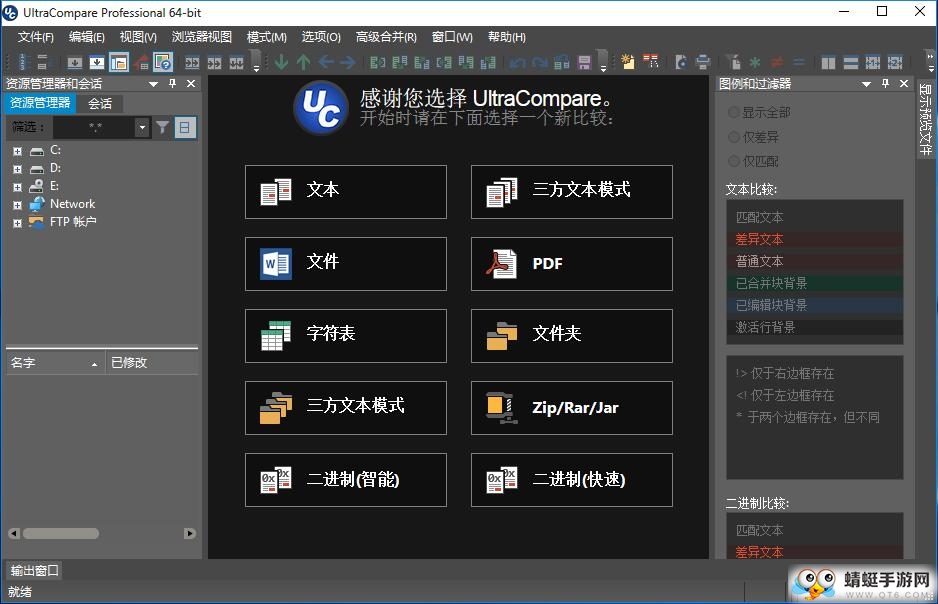
Task: Expand the E: drive node
Action: [17, 187]
